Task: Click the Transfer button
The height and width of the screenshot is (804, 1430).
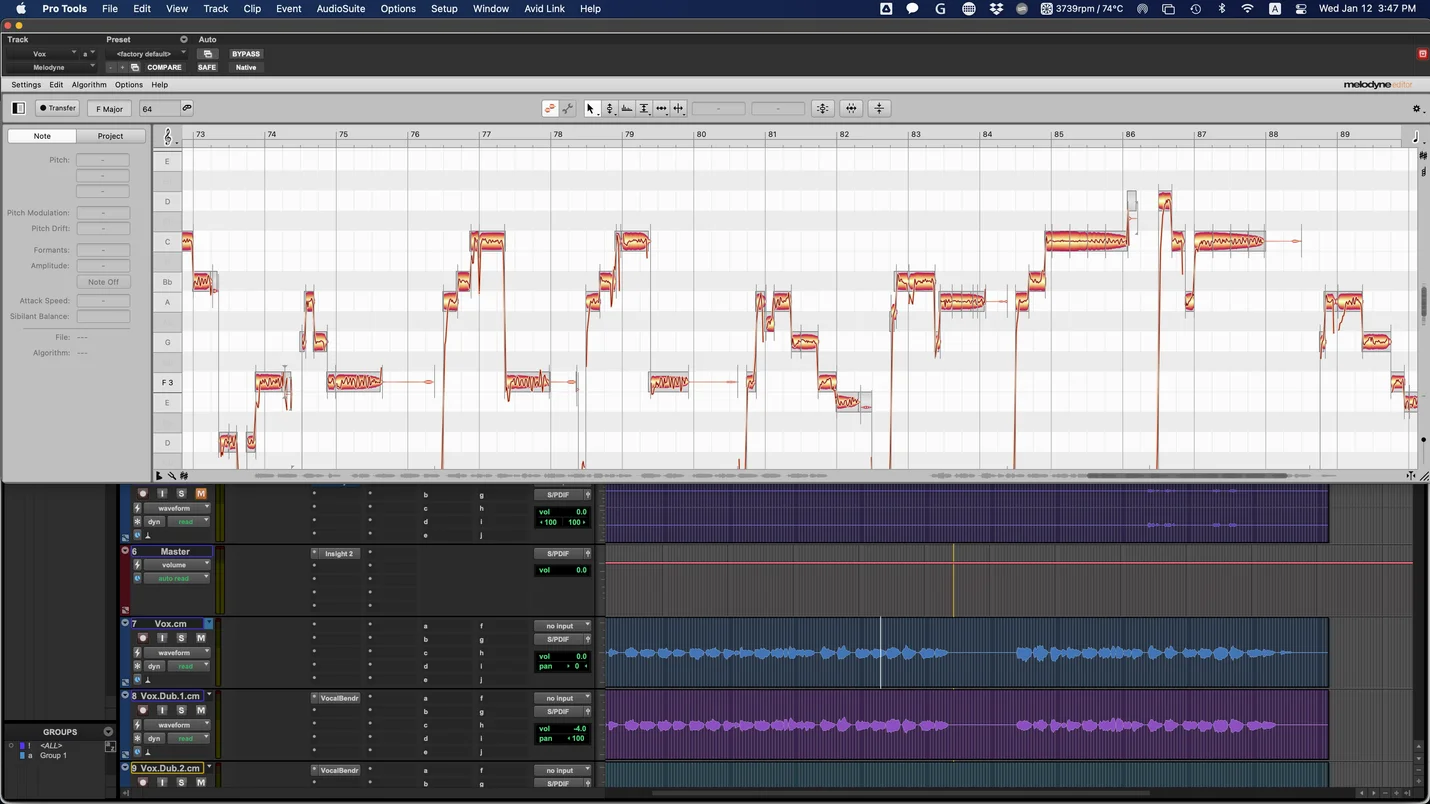Action: (57, 108)
